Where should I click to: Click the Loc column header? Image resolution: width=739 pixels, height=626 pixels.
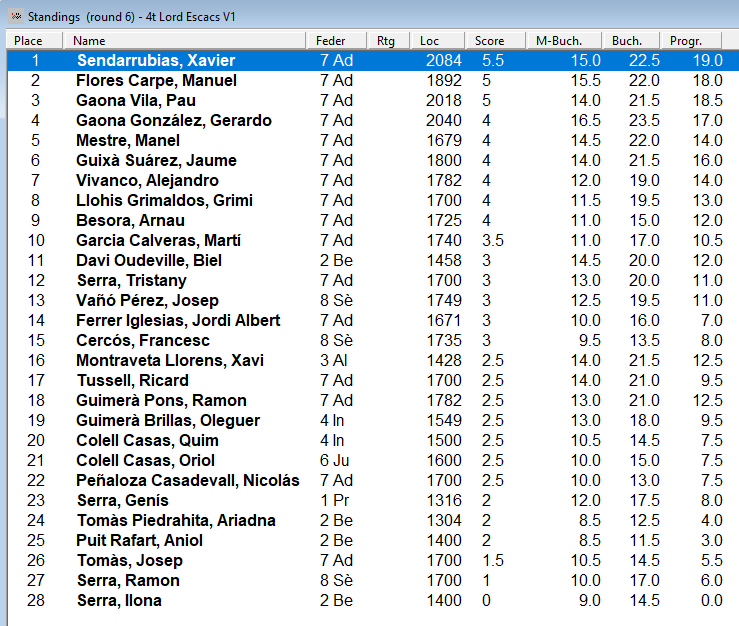438,41
